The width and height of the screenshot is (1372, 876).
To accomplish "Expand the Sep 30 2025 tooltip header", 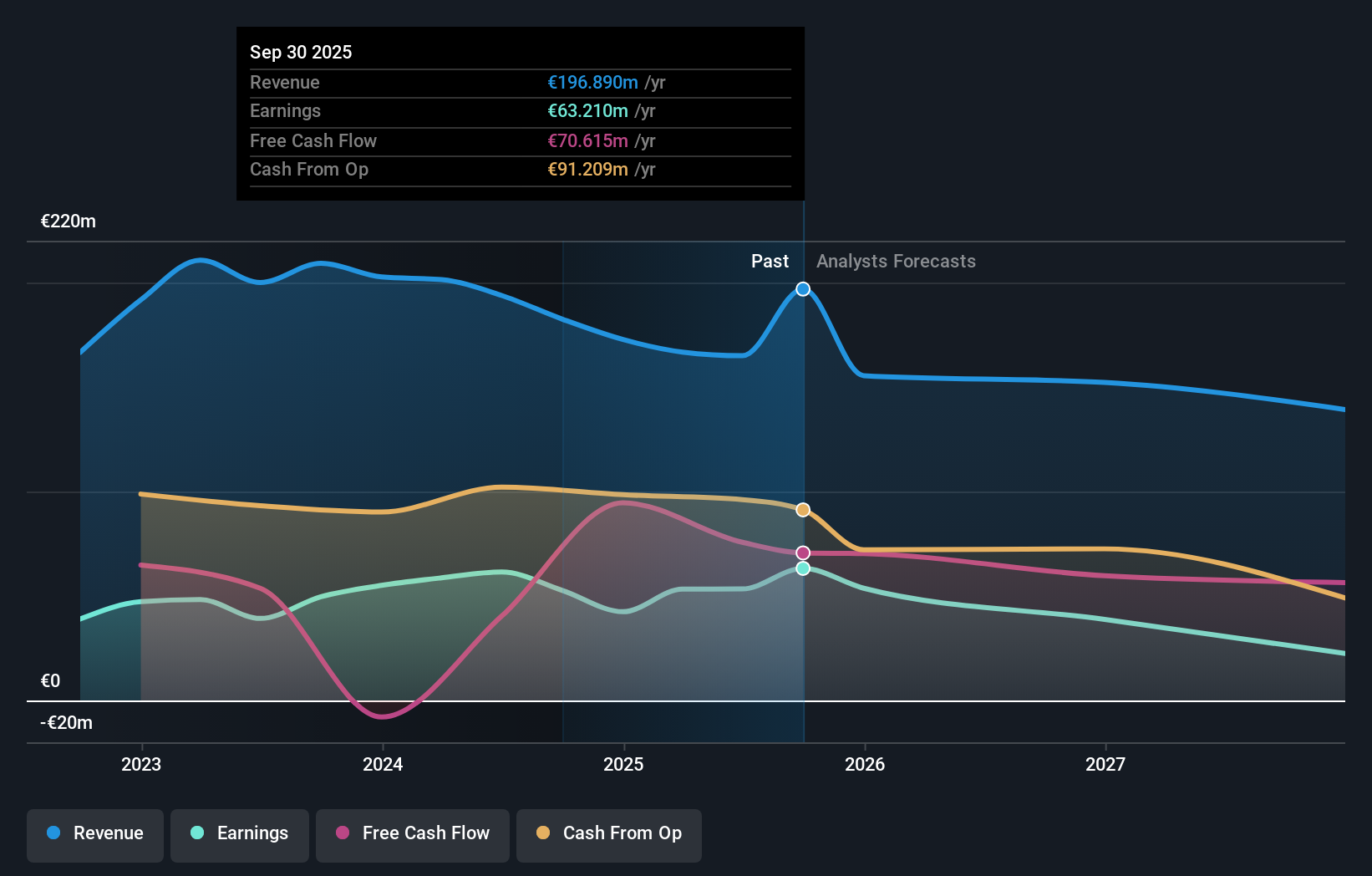I will pos(301,52).
